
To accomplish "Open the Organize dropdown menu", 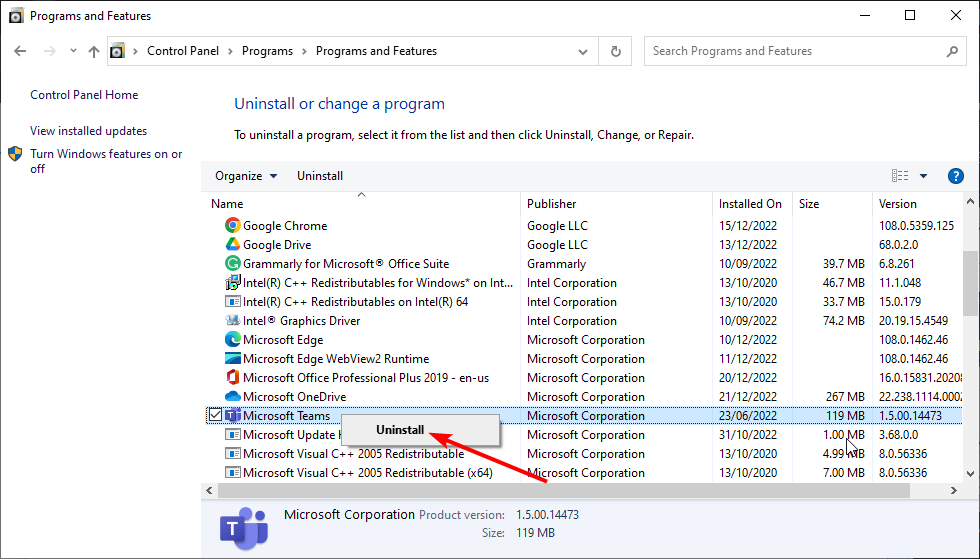I will pos(246,176).
